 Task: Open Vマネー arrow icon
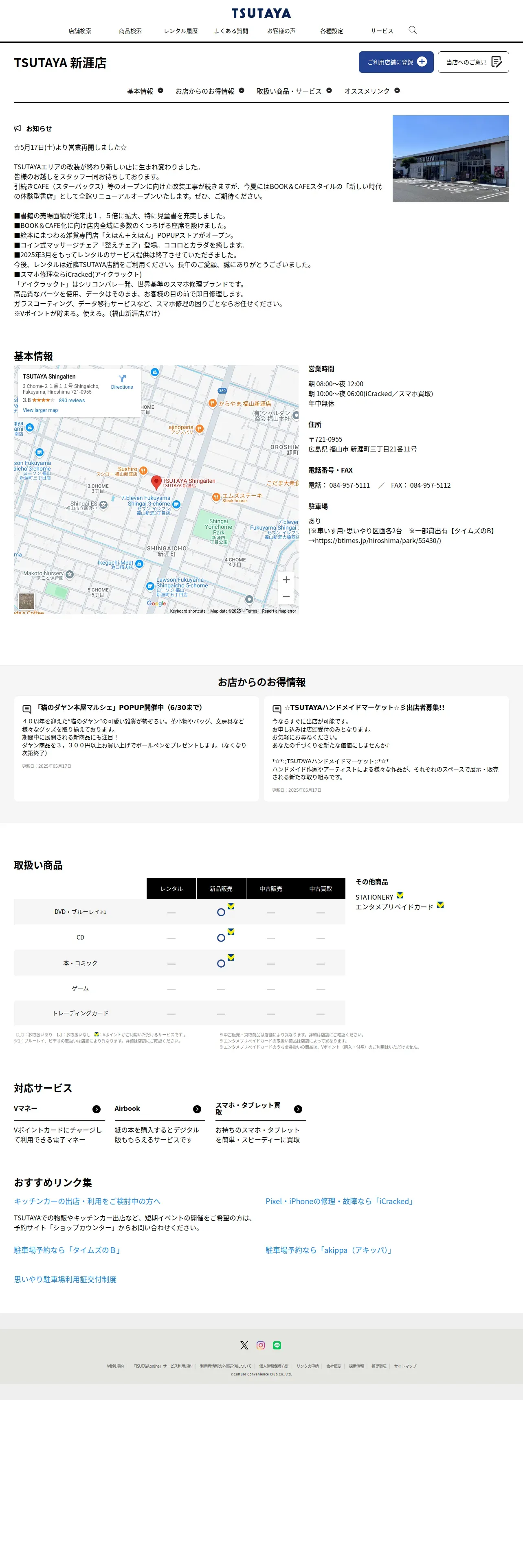pyautogui.click(x=96, y=1109)
